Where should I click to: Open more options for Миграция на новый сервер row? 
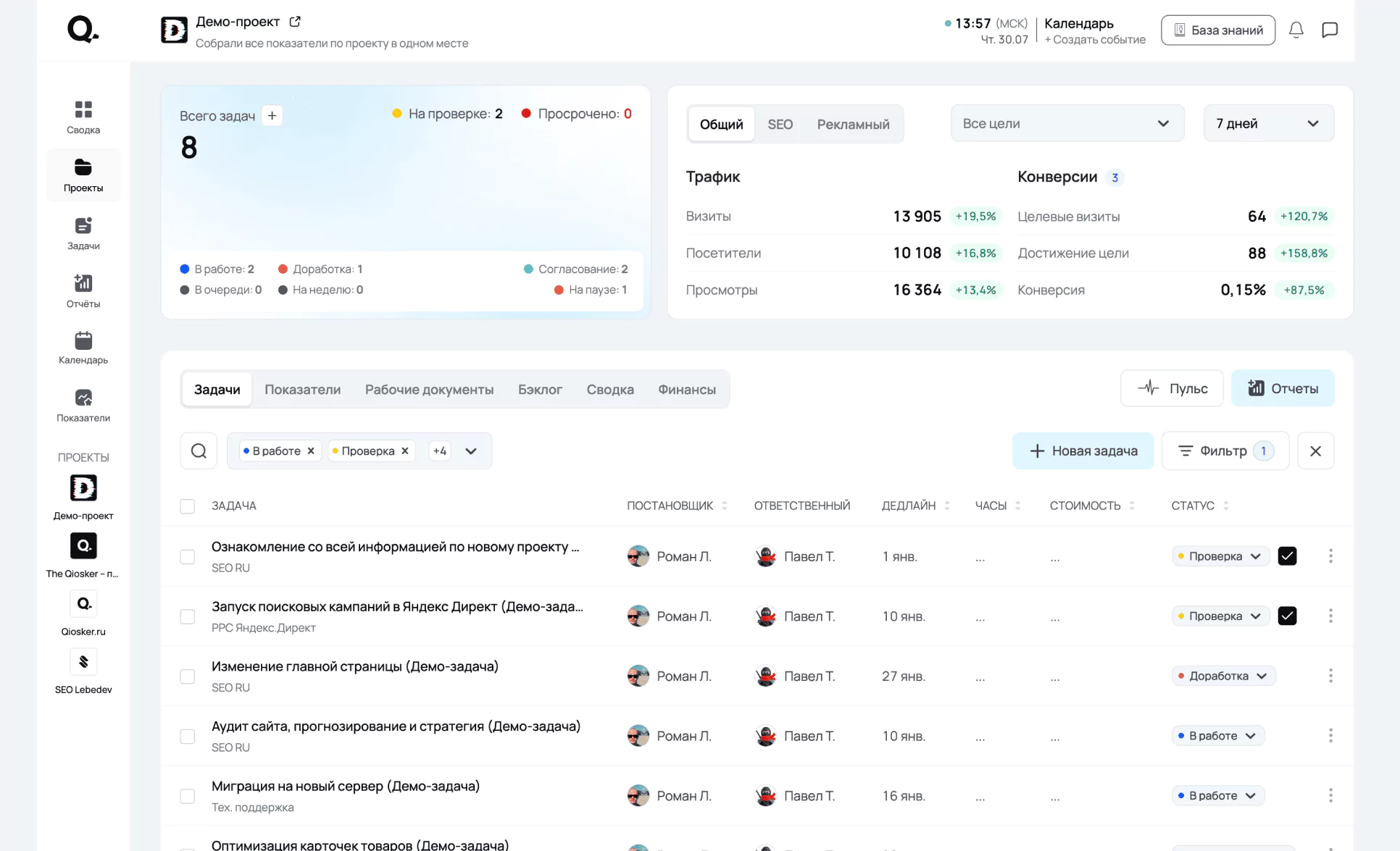[x=1330, y=796]
